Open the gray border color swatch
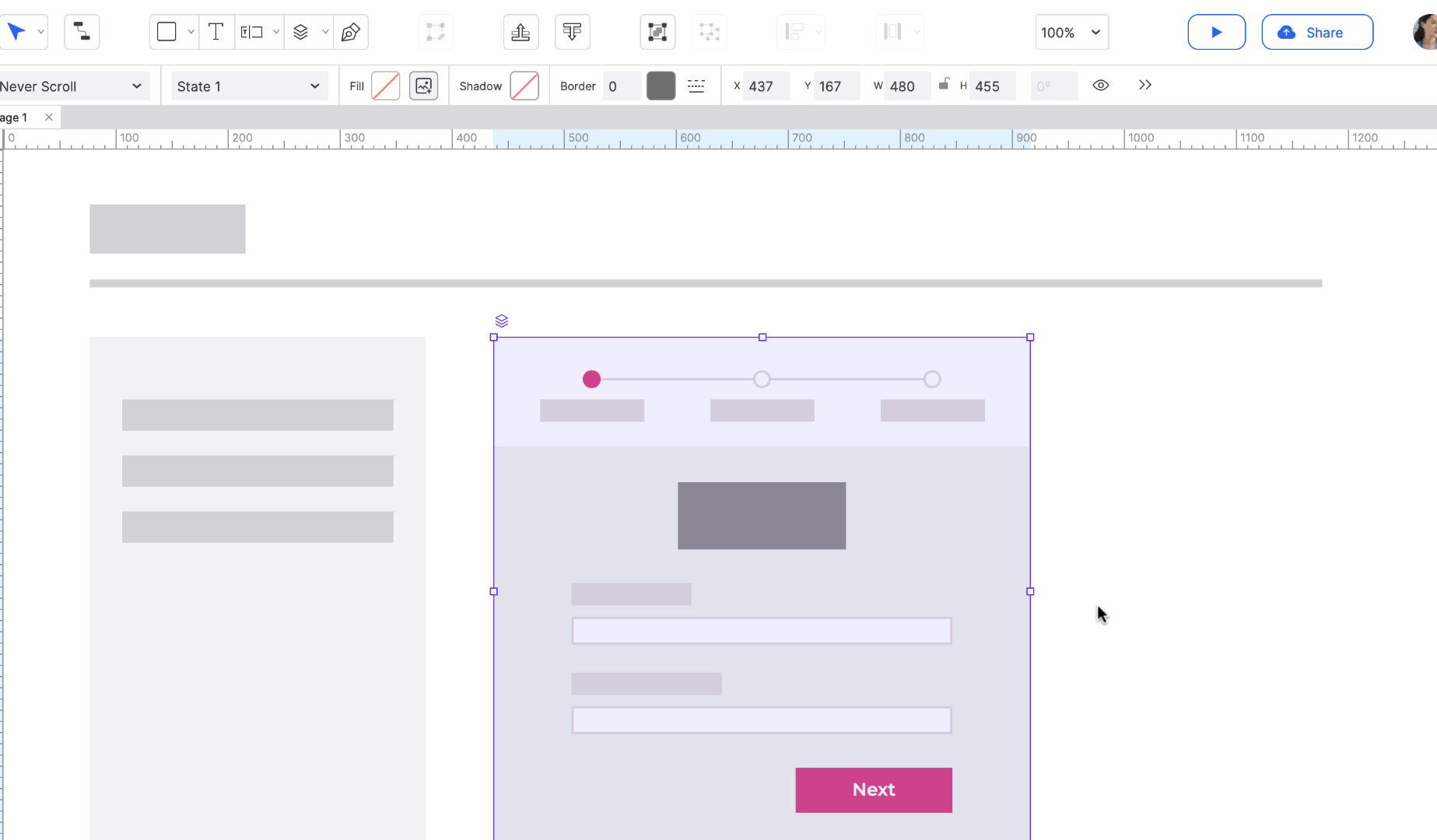The height and width of the screenshot is (840, 1437). coord(661,86)
